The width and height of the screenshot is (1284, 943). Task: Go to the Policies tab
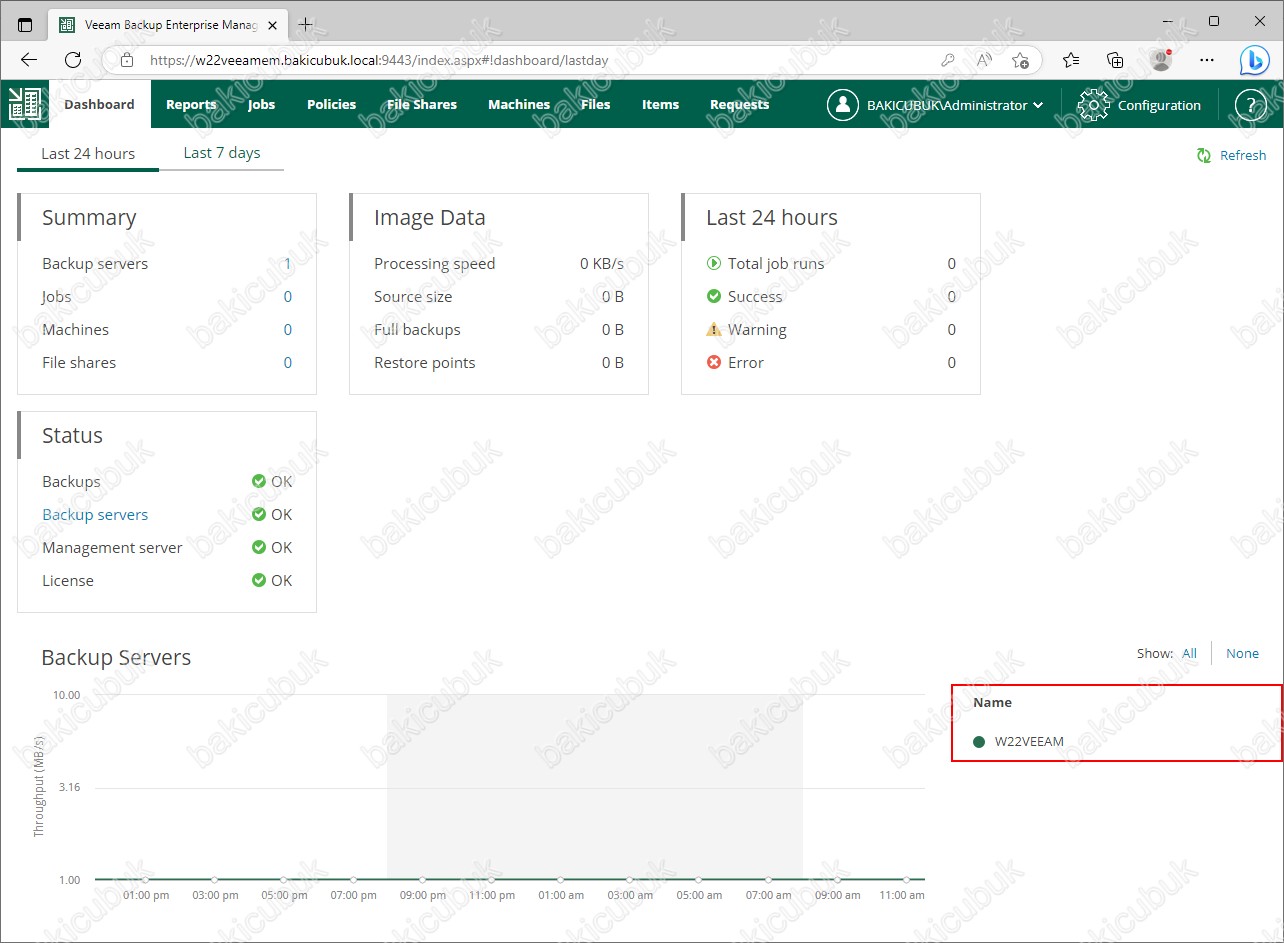click(331, 104)
